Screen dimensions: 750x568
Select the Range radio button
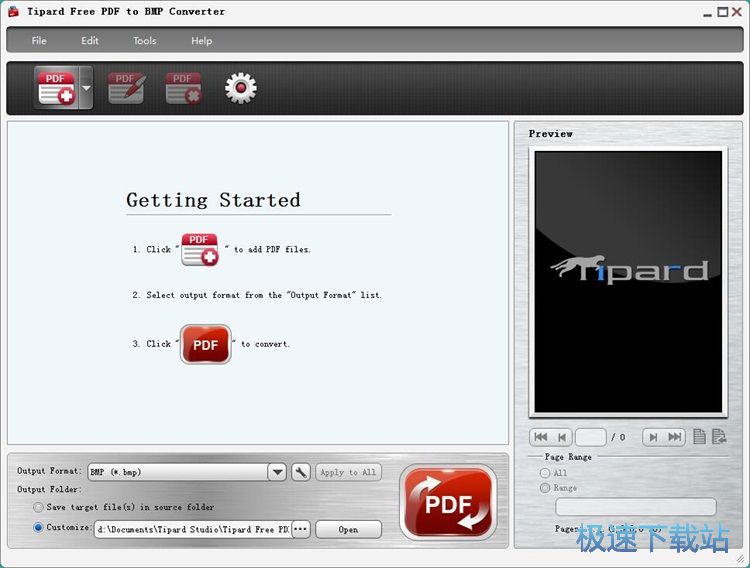(544, 488)
